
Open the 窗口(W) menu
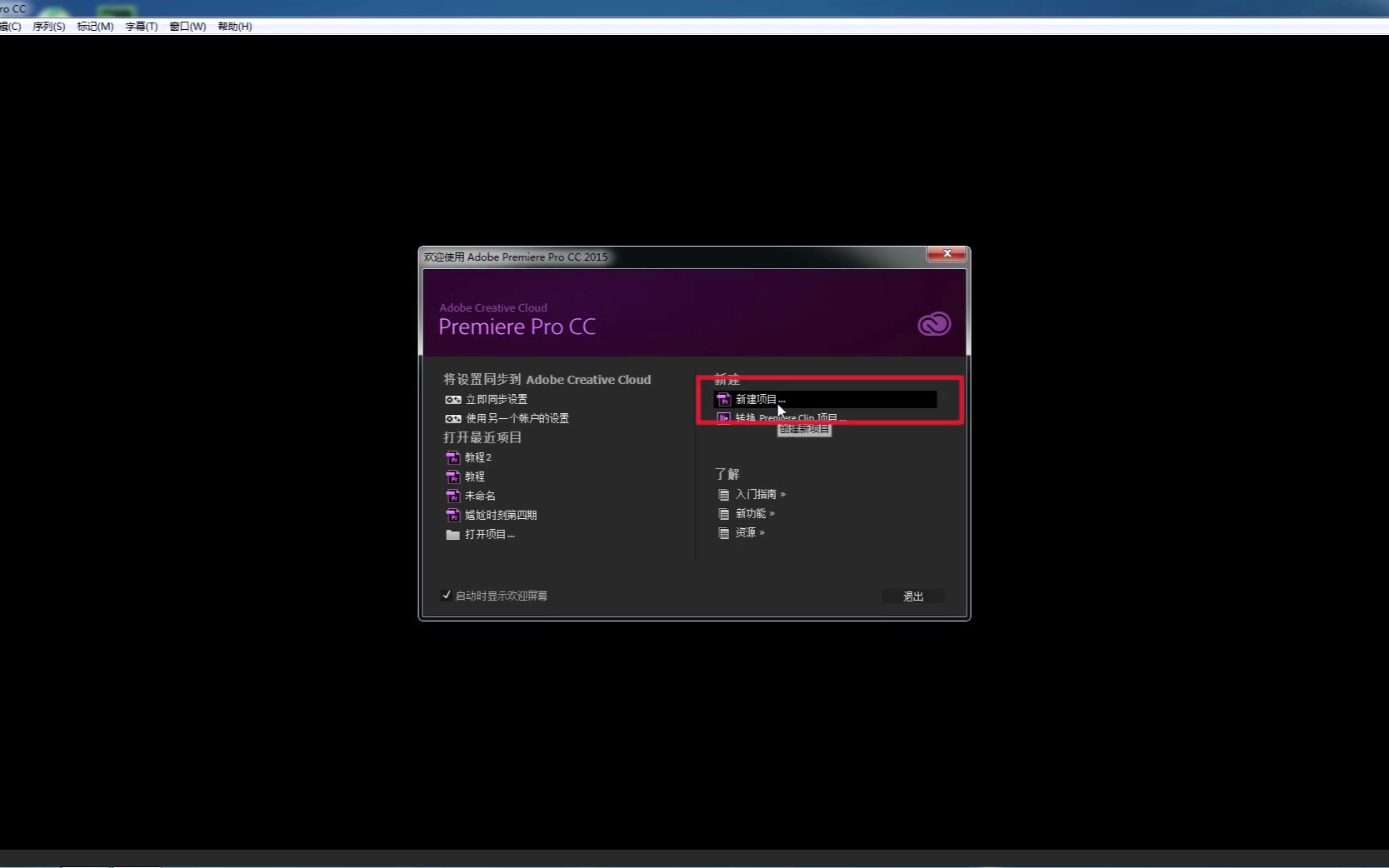(x=187, y=27)
